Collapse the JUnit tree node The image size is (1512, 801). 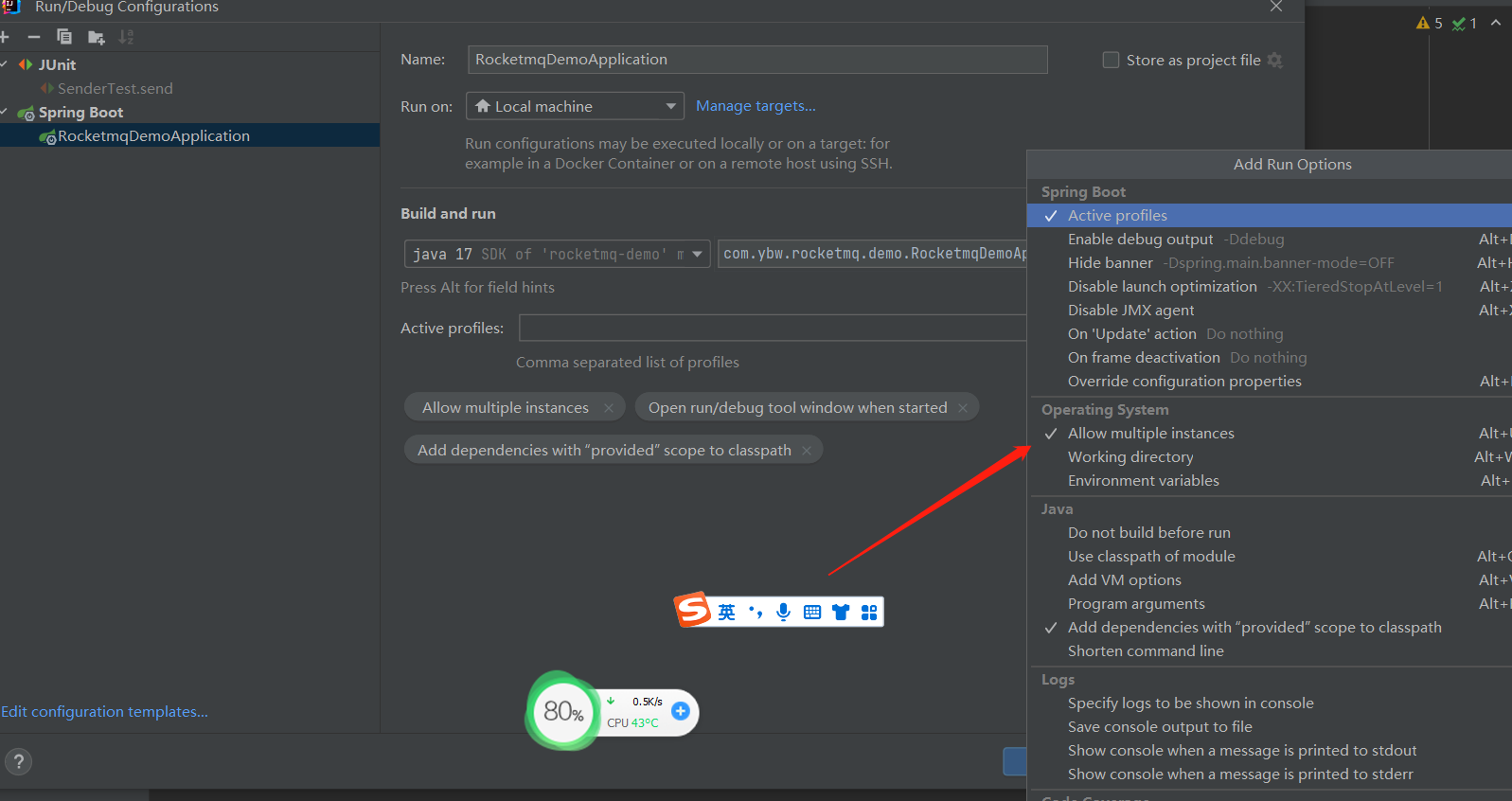pyautogui.click(x=4, y=64)
